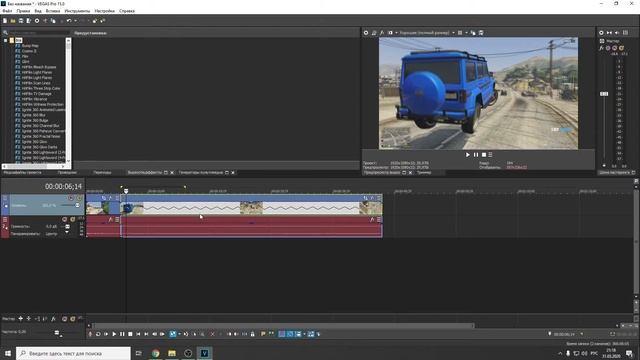Open Google Chrome from the taskbar
Screen dimensions: 640x360
coord(156,353)
